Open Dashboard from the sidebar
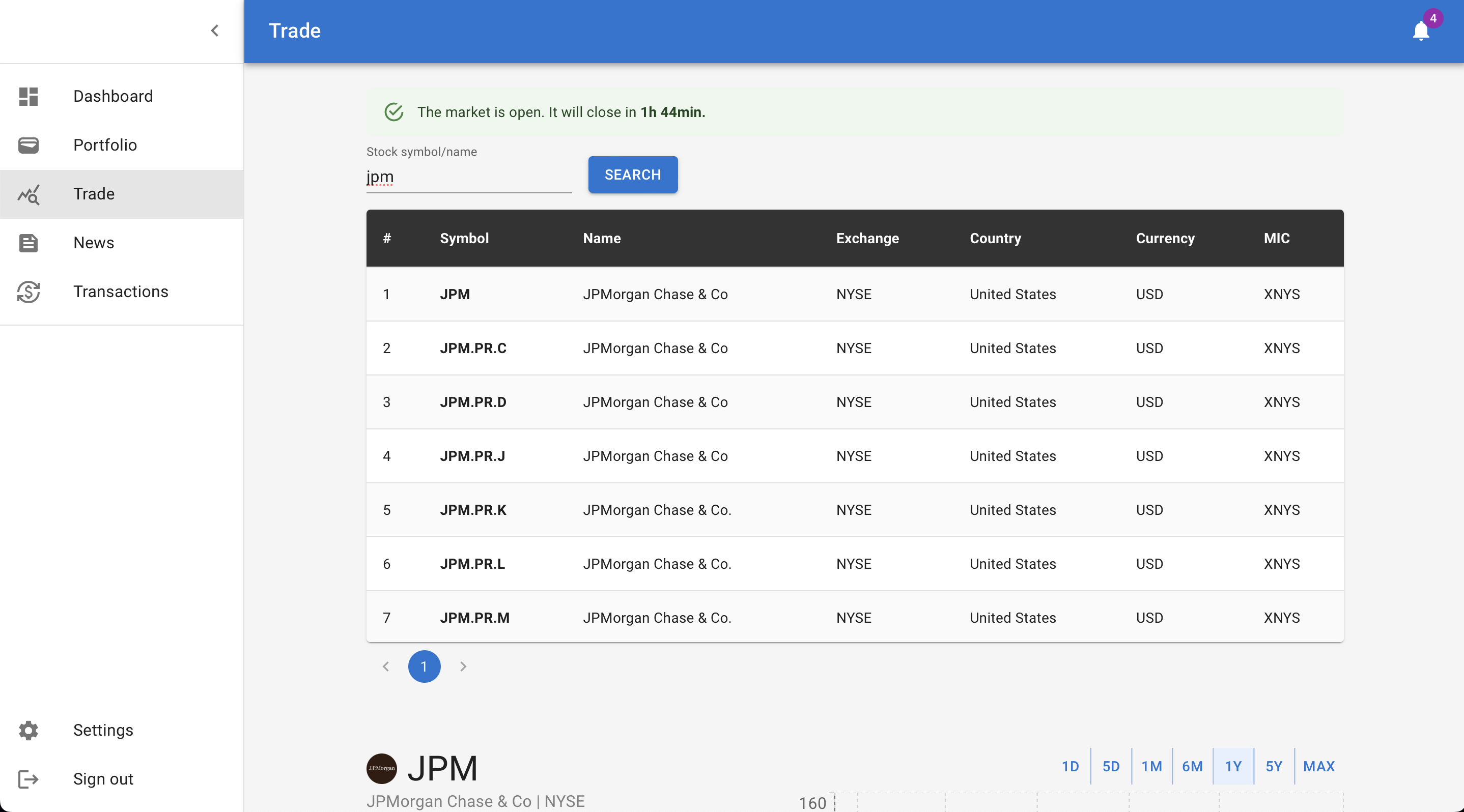This screenshot has height=812, width=1464. (122, 96)
